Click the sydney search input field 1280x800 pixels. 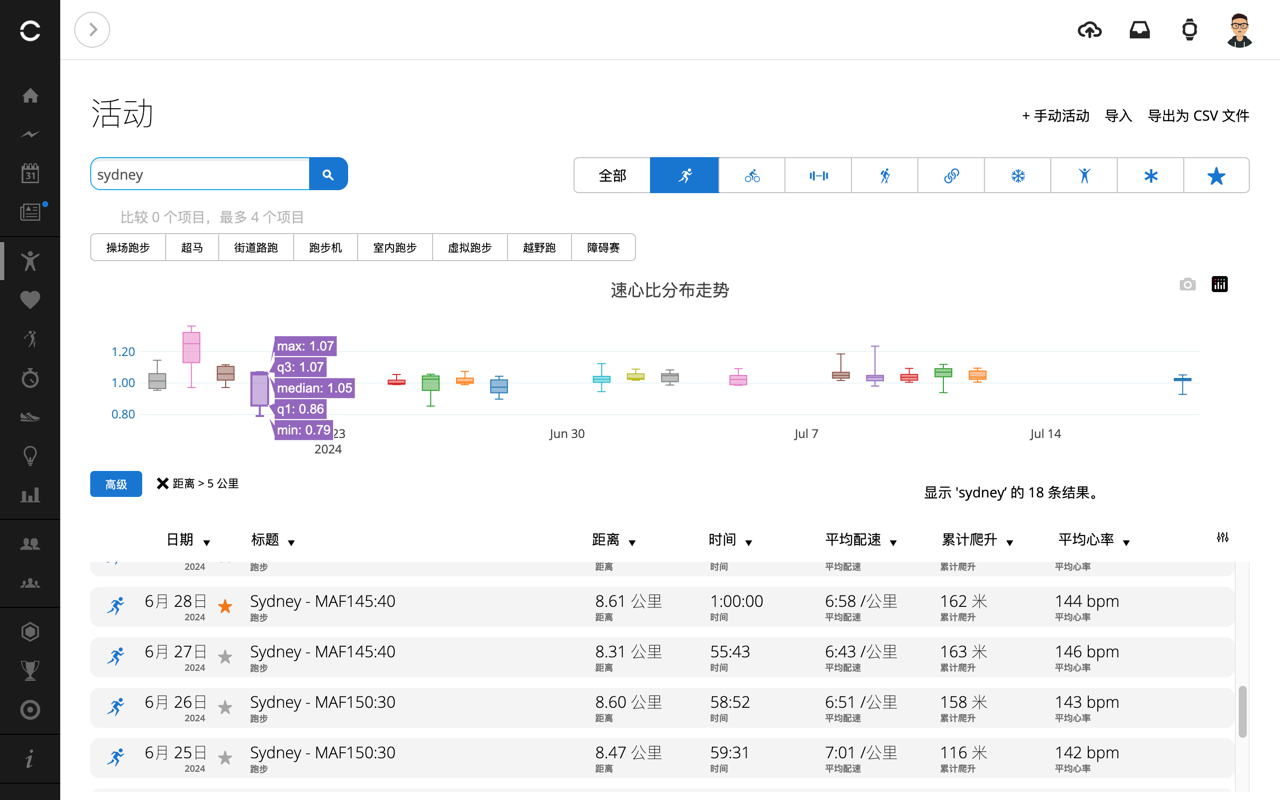200,174
